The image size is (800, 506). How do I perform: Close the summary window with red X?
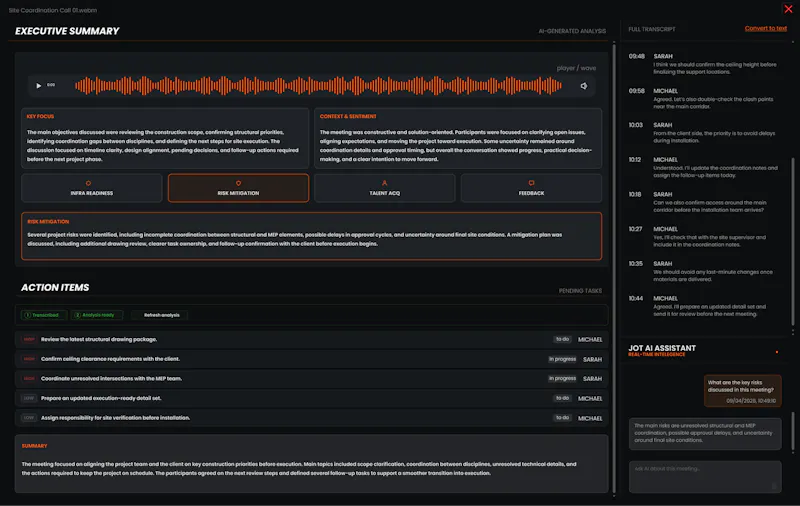coord(788,9)
